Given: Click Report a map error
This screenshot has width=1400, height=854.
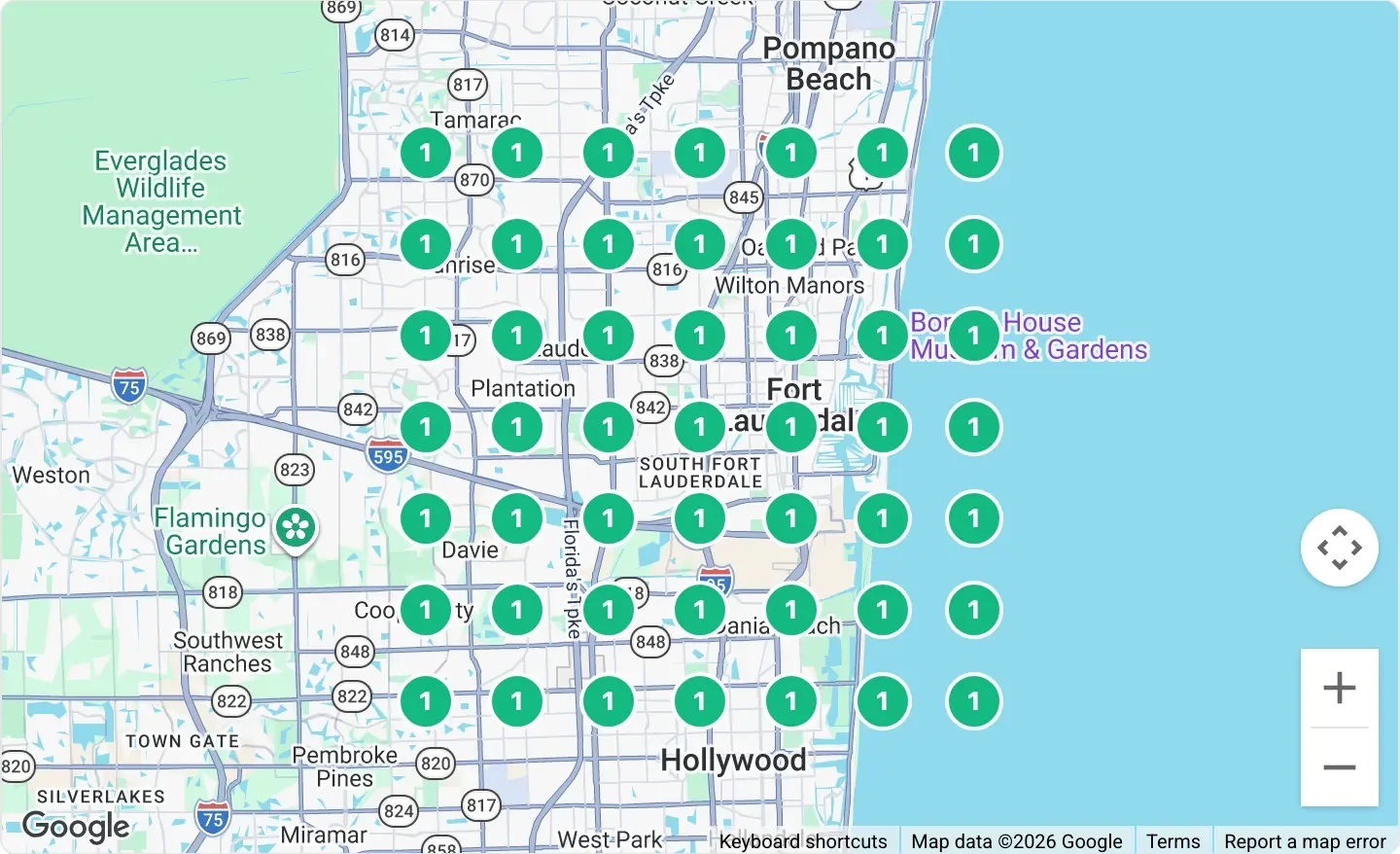Looking at the screenshot, I should click(x=1305, y=841).
